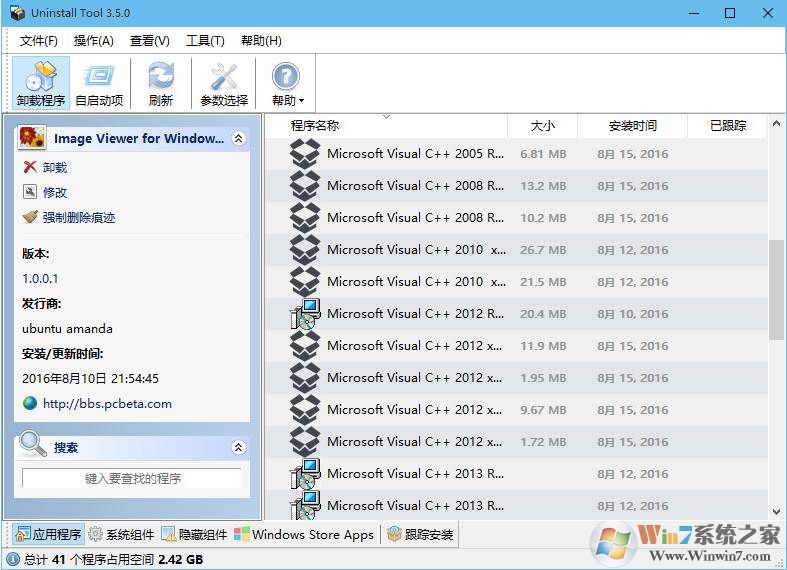Switch to the 隐藏组件 hidden components tab

click(195, 534)
